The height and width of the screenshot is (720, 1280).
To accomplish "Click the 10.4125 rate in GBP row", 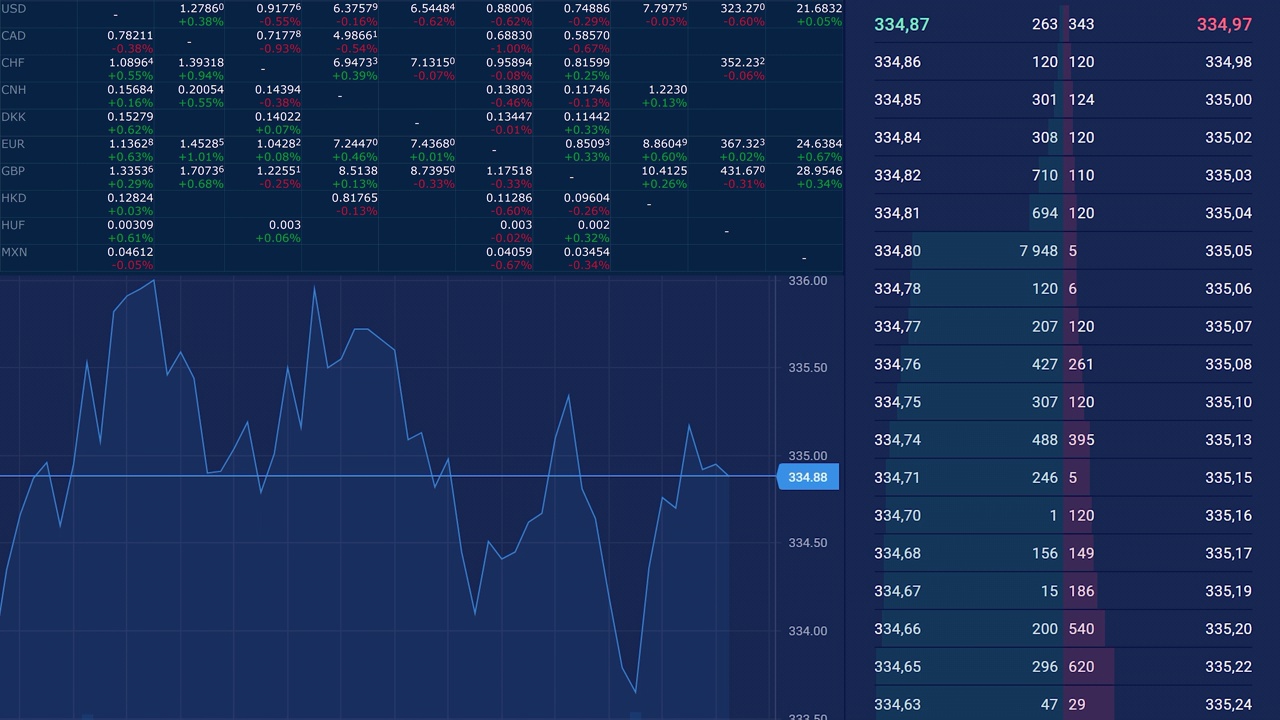I will [664, 170].
